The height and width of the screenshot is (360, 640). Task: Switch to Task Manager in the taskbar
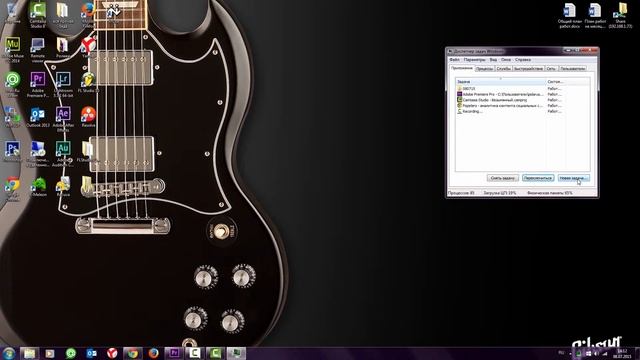236,353
